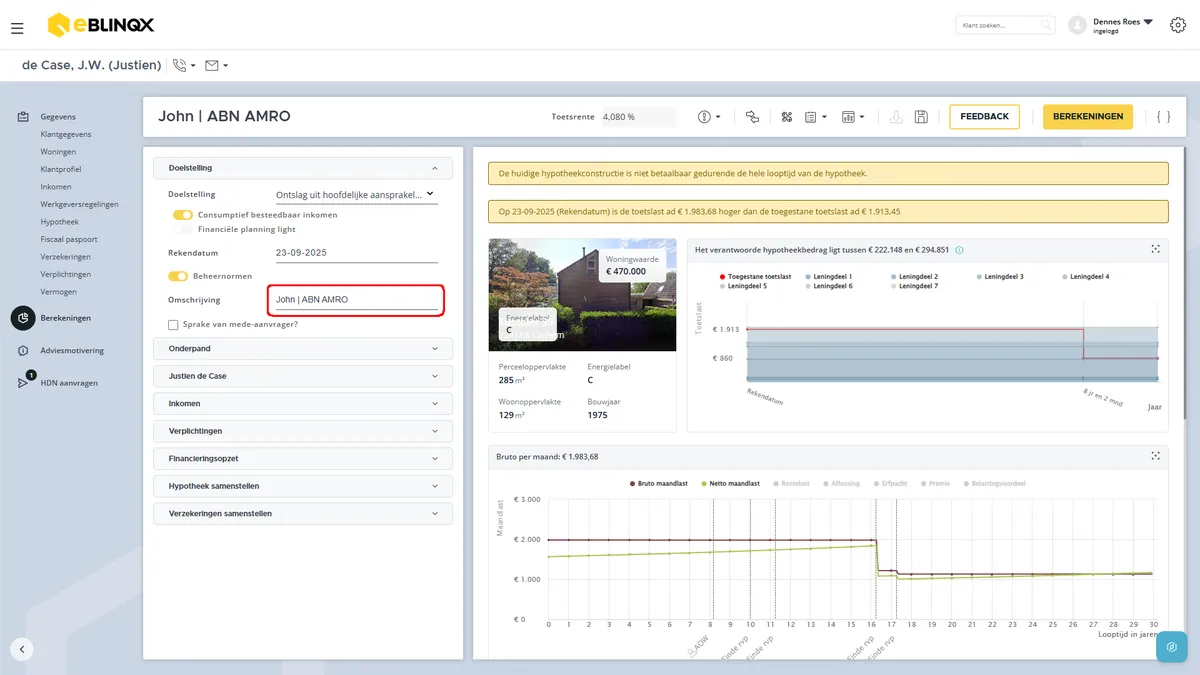
Task: Expand the Bruto per maand chart fullscreen
Action: (x=1155, y=456)
